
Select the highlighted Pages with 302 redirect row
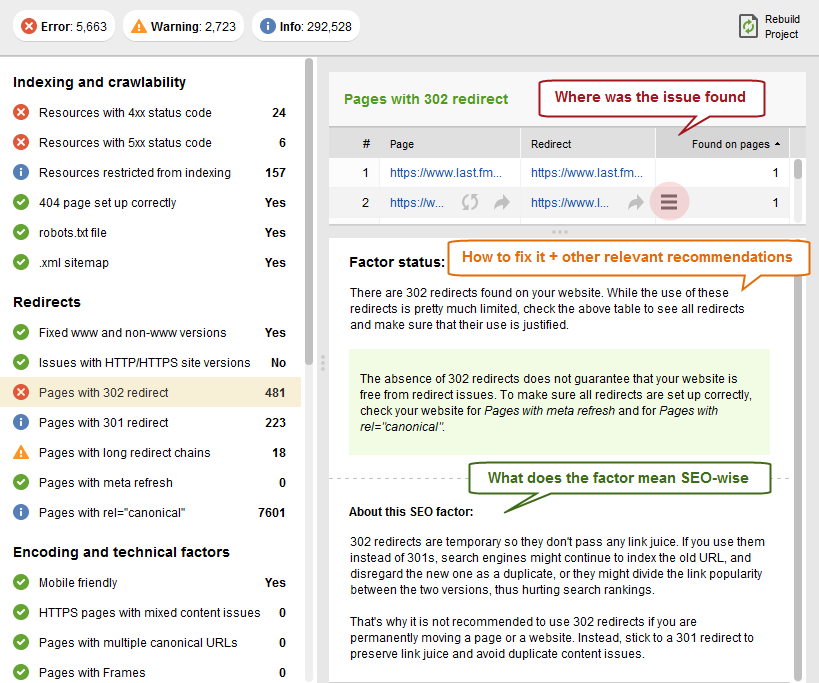[150, 392]
